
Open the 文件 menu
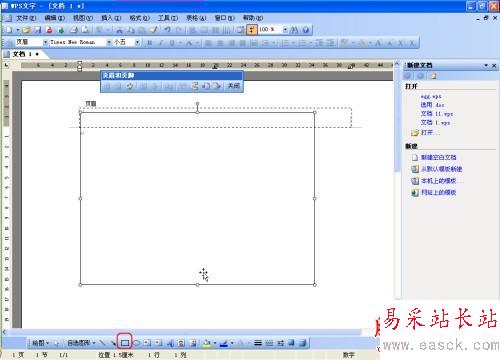pyautogui.click(x=26, y=18)
